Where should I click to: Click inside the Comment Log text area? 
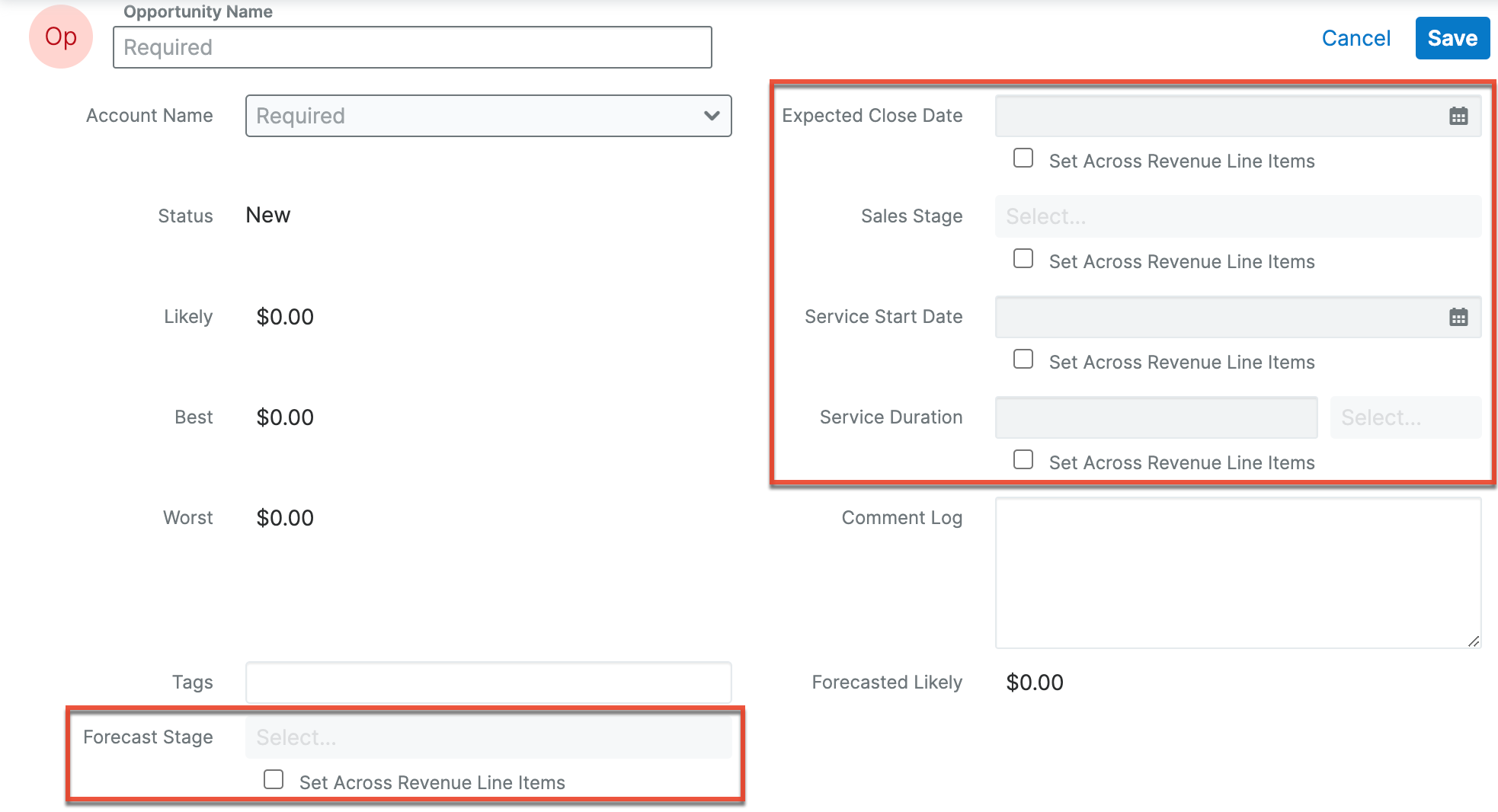(x=1237, y=573)
